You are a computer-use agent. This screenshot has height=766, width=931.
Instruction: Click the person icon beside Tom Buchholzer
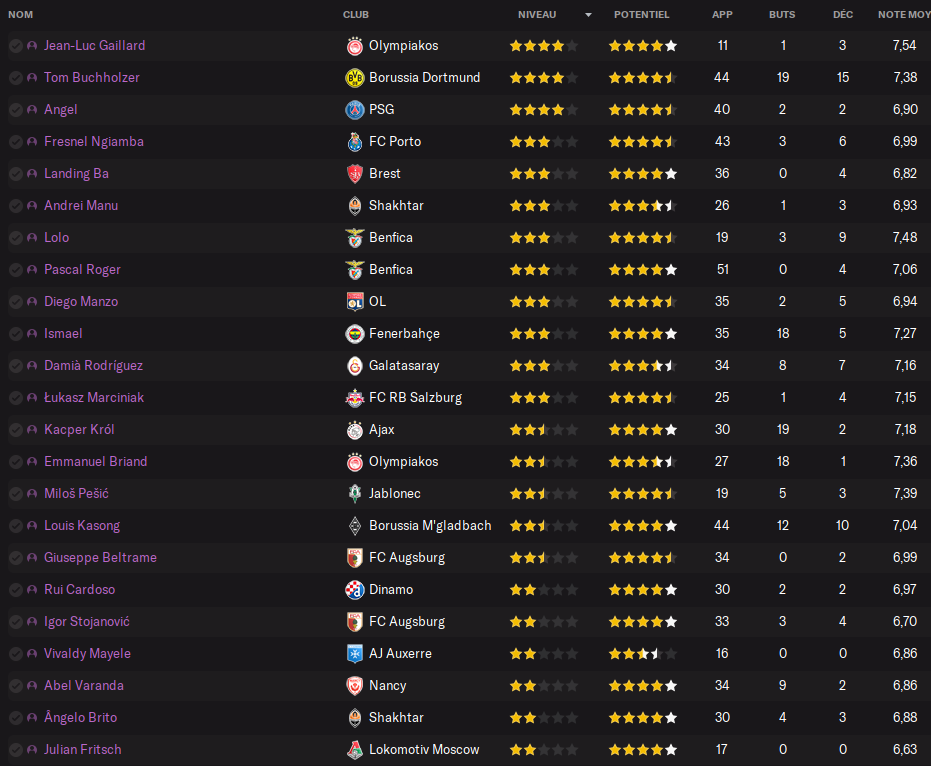[32, 78]
